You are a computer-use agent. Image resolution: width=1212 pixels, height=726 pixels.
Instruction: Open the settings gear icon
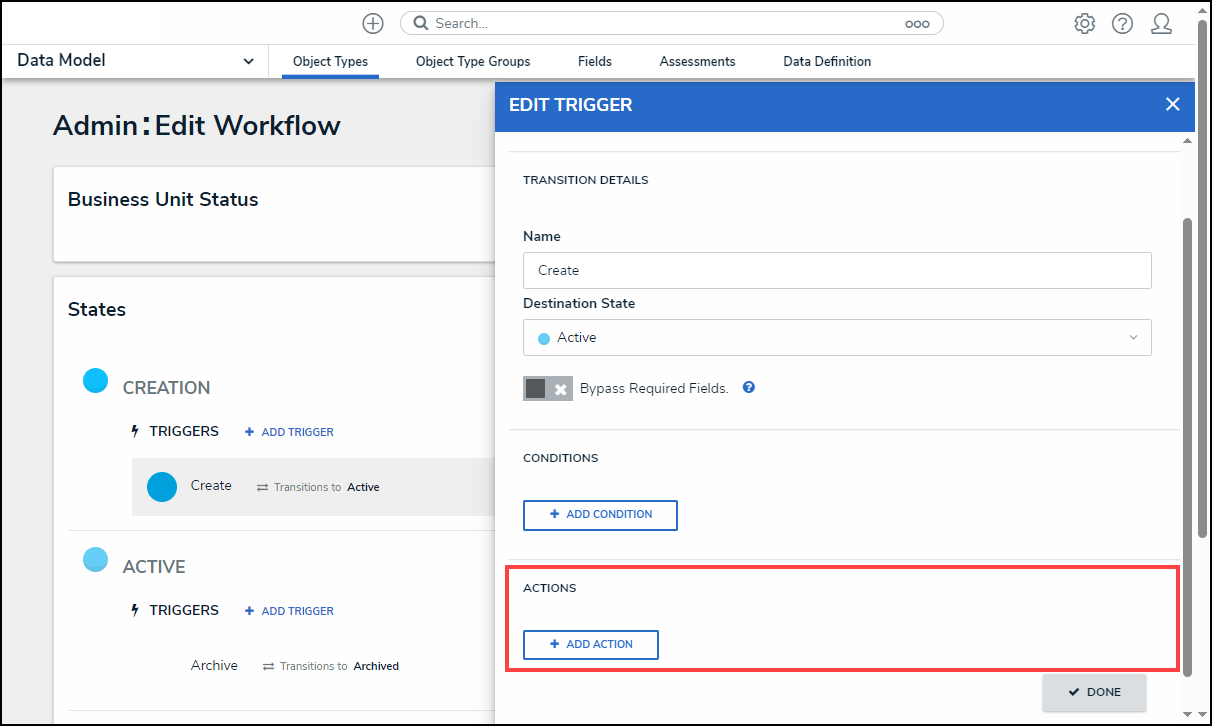(x=1084, y=23)
